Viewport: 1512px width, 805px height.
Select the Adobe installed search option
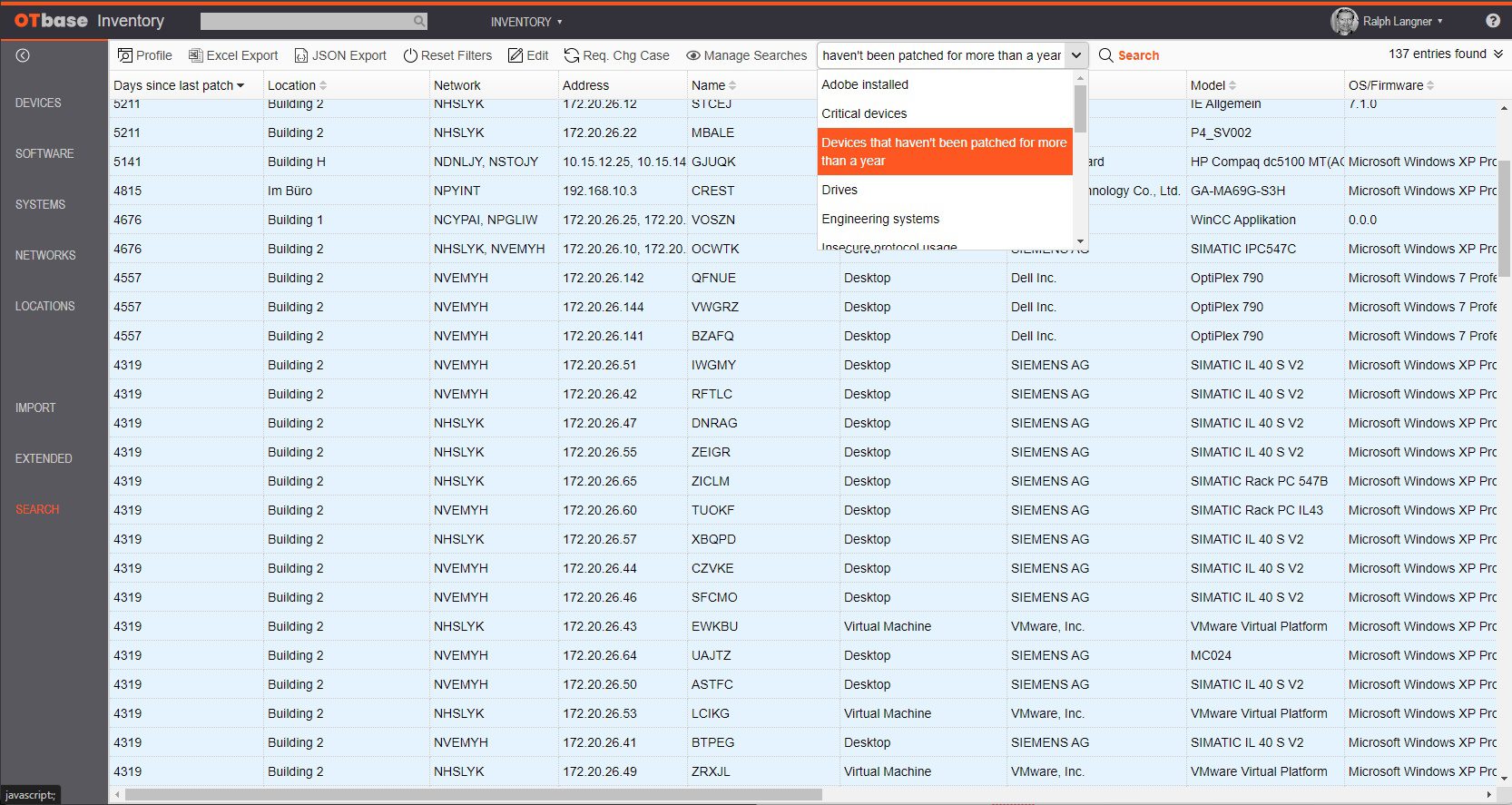click(945, 84)
